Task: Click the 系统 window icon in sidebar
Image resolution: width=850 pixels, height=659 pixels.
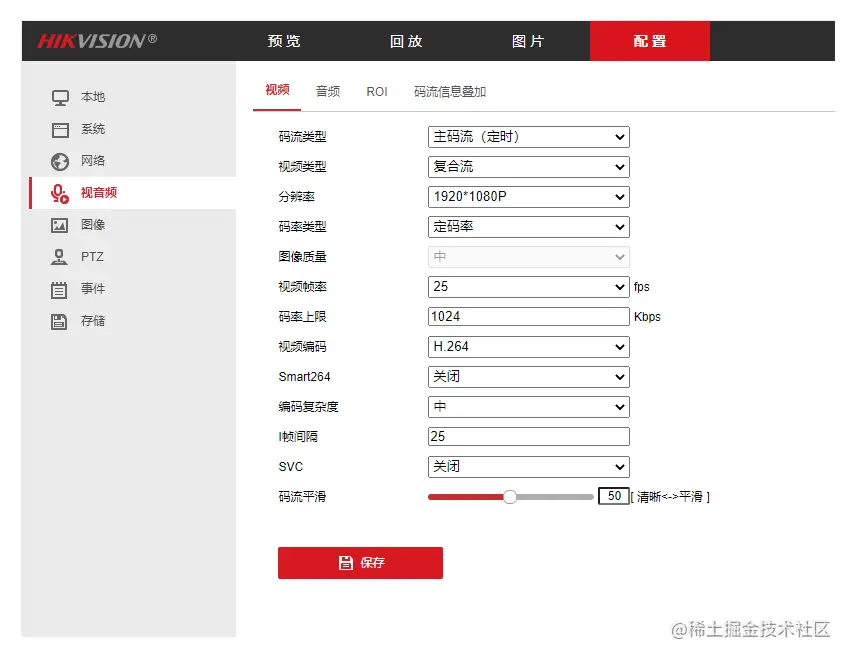Action: tap(60, 130)
